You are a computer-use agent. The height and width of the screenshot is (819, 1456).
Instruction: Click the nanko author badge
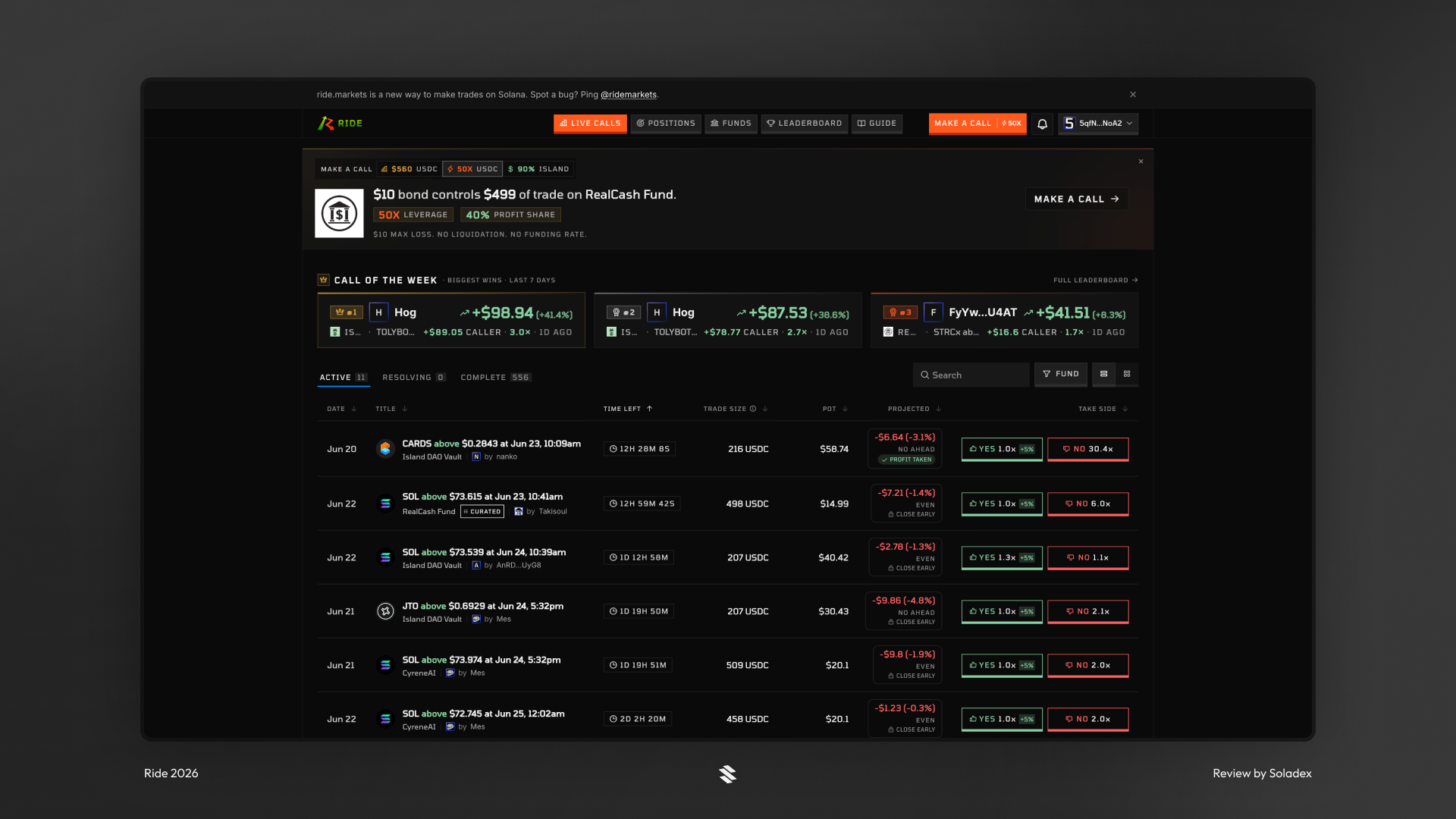(476, 457)
